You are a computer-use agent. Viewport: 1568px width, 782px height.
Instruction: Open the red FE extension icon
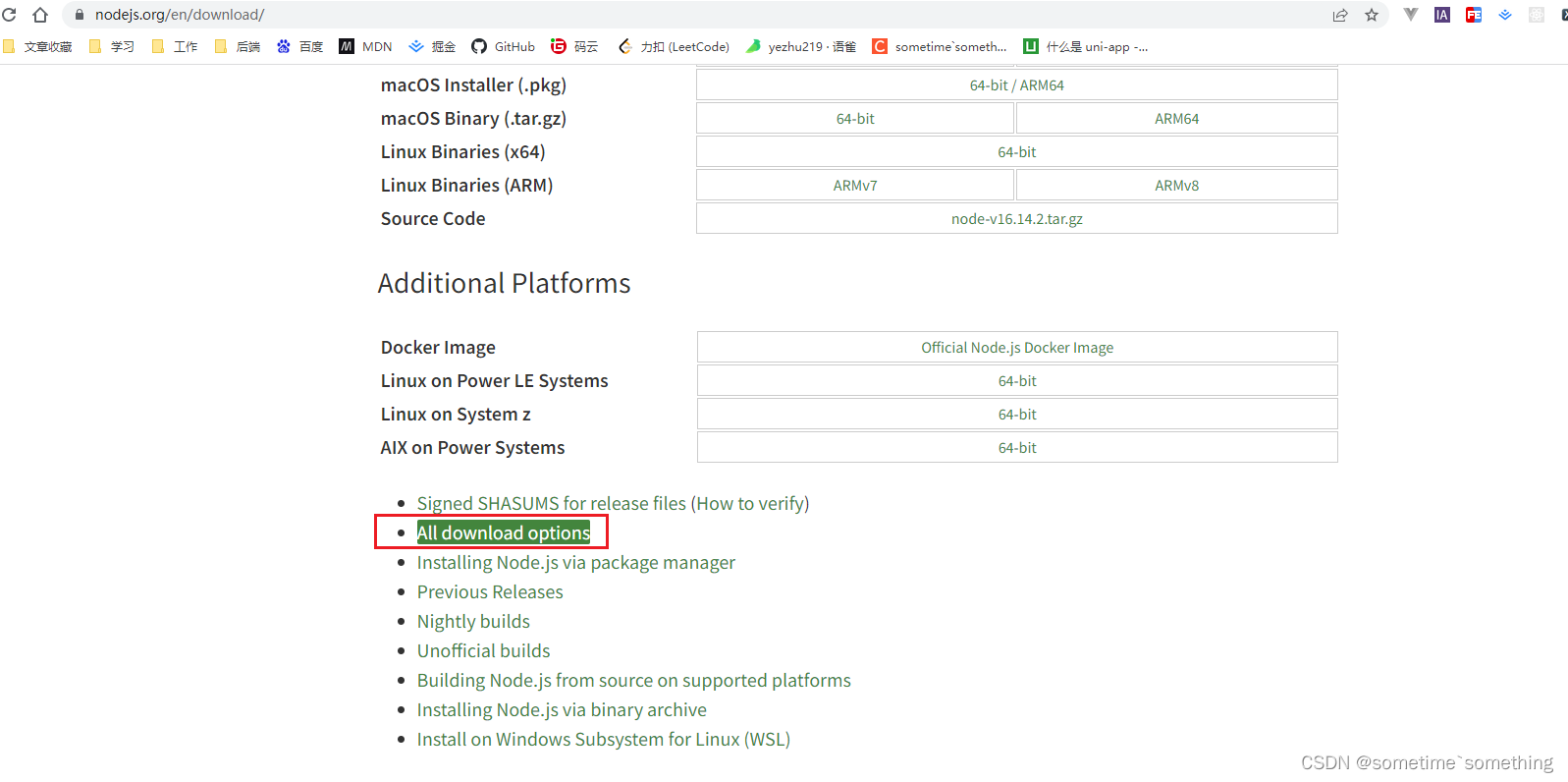(1474, 15)
